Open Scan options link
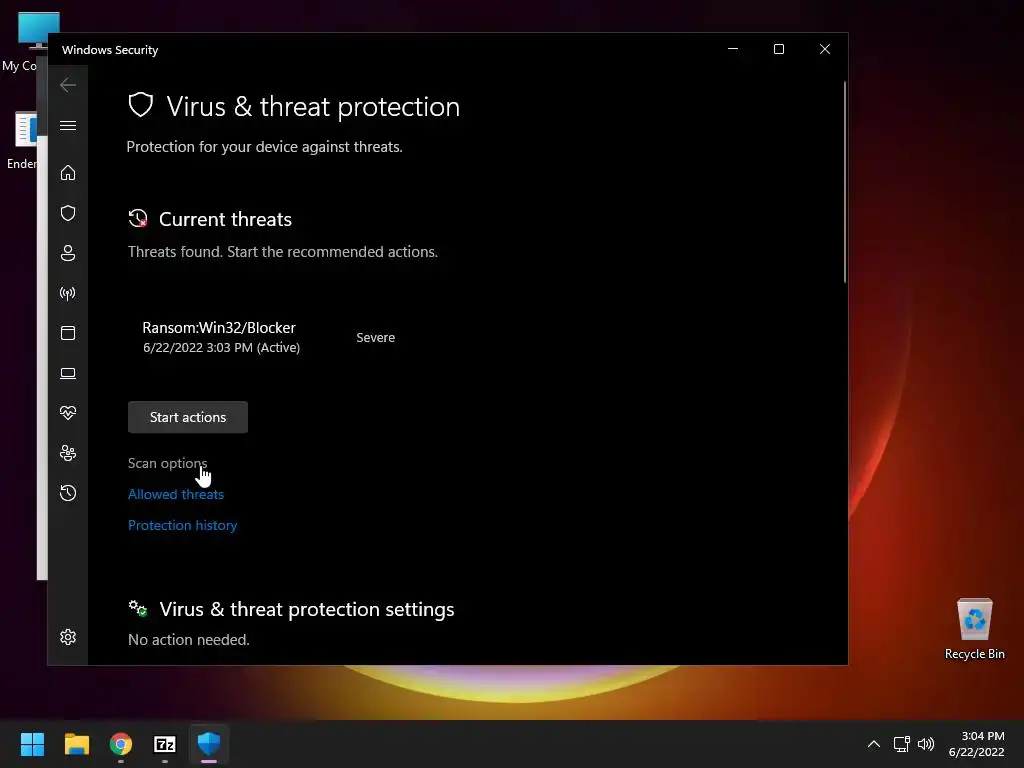 tap(167, 463)
